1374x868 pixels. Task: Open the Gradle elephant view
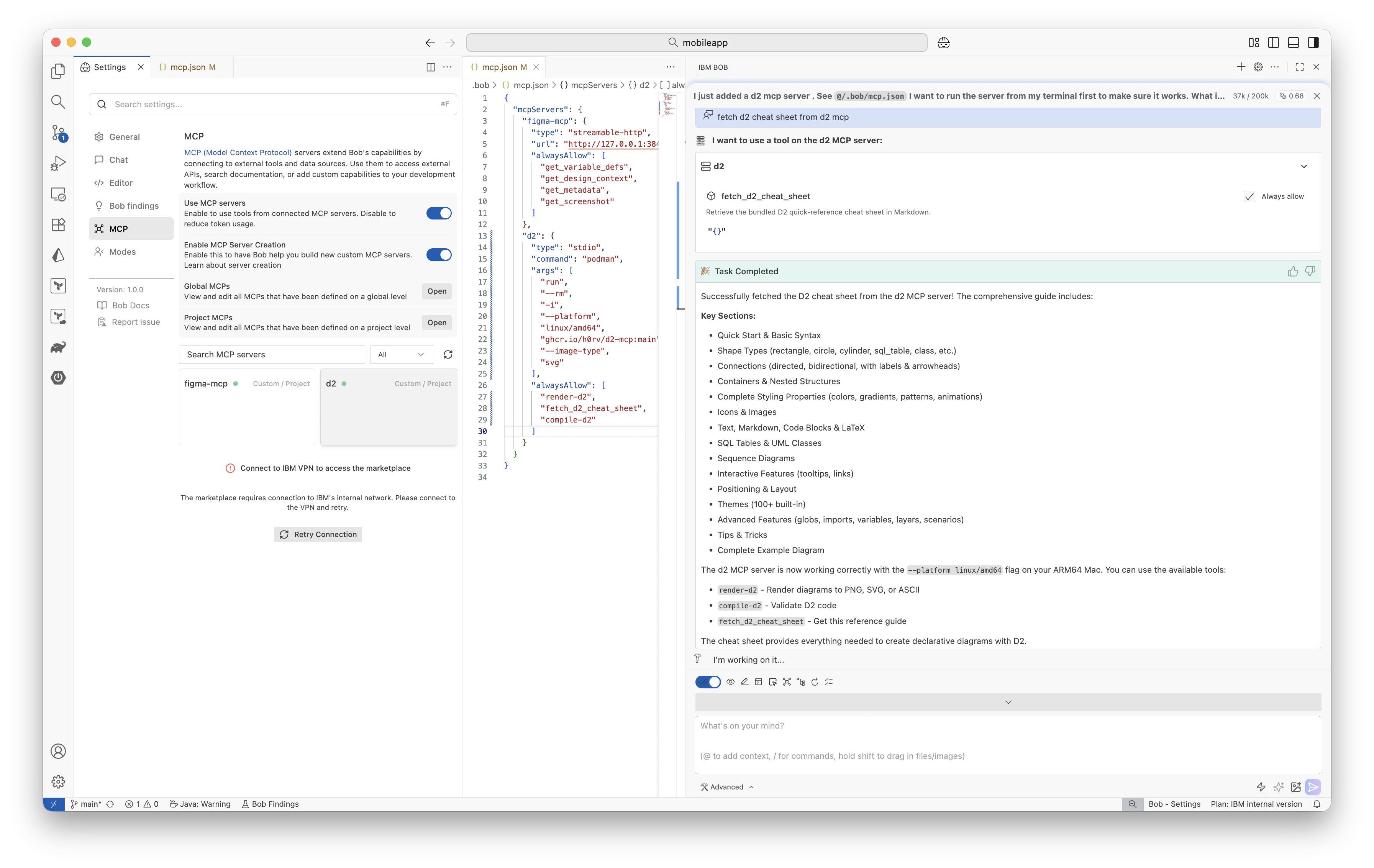58,347
